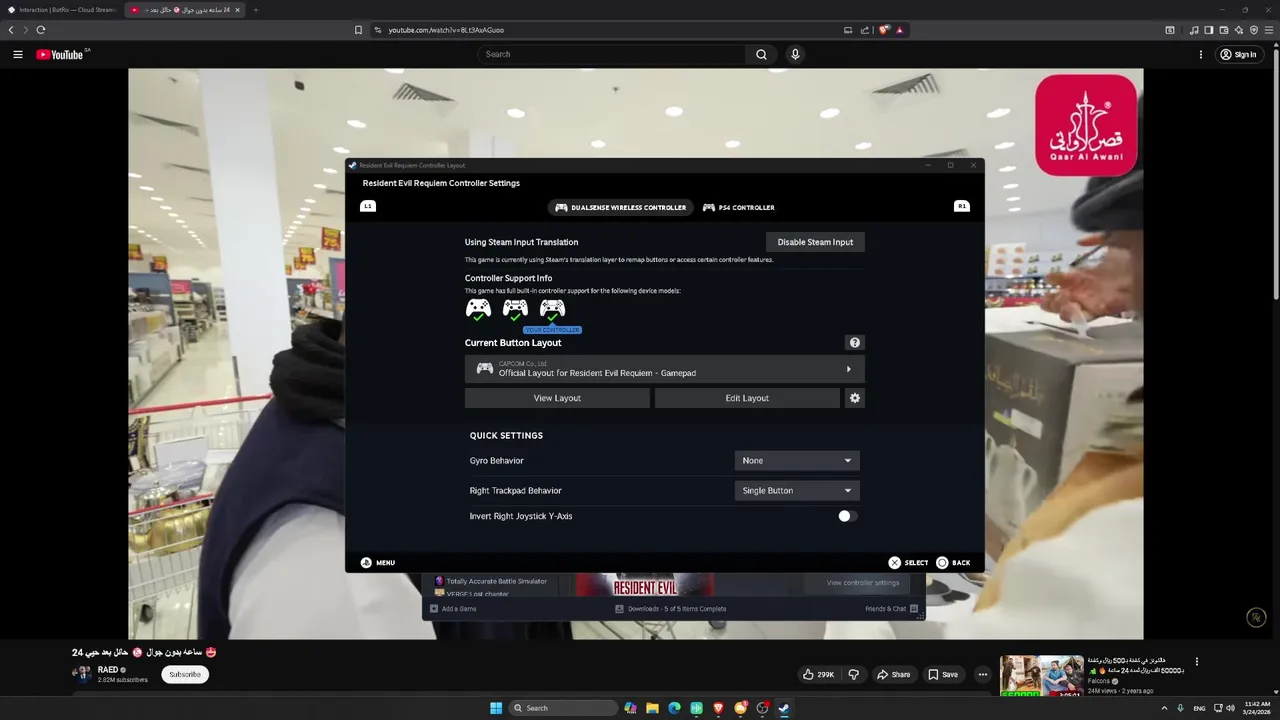Toggle the browser sidebar panel icon

(x=1209, y=30)
